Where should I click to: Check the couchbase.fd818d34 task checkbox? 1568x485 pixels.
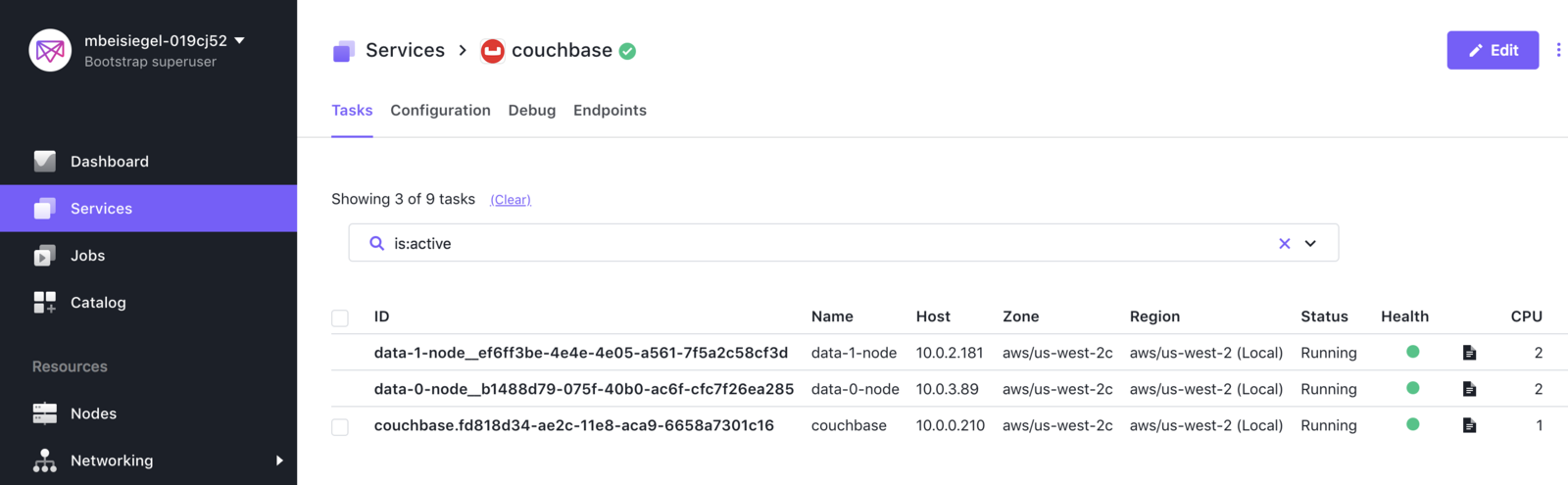[x=340, y=426]
